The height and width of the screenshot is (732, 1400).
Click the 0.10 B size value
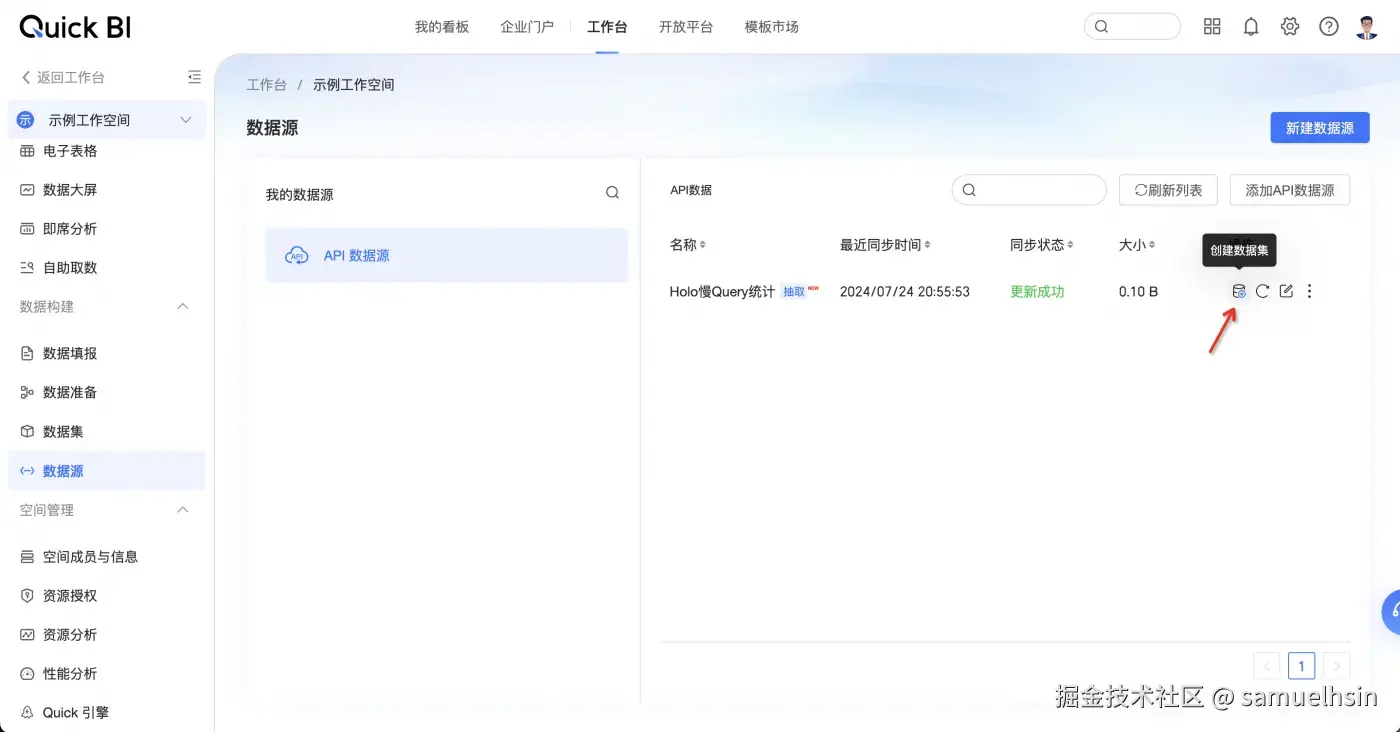1138,292
